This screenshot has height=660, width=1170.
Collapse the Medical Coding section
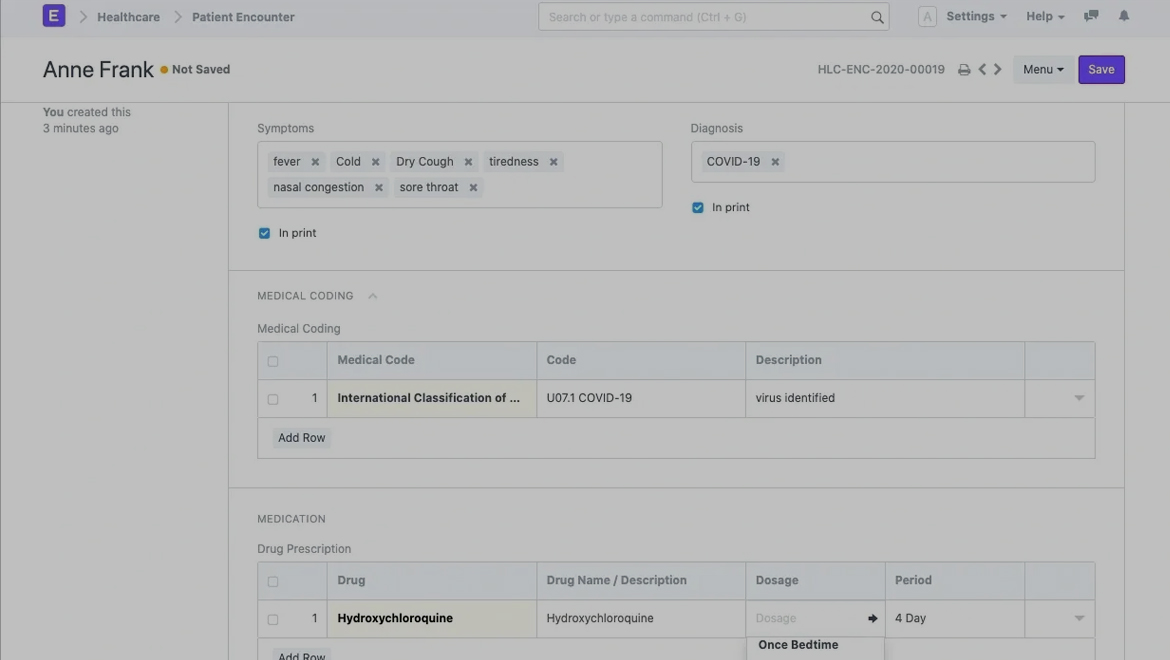[x=372, y=296]
